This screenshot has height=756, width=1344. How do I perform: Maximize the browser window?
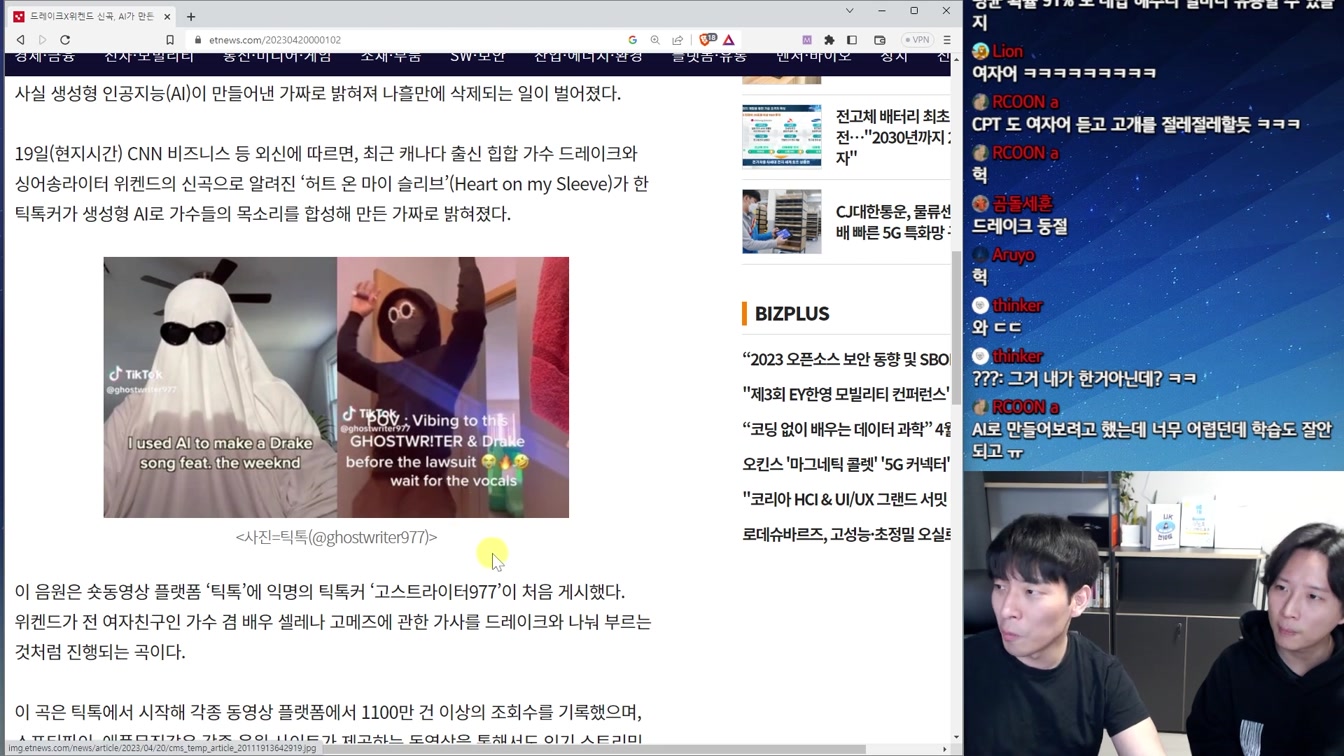[914, 11]
